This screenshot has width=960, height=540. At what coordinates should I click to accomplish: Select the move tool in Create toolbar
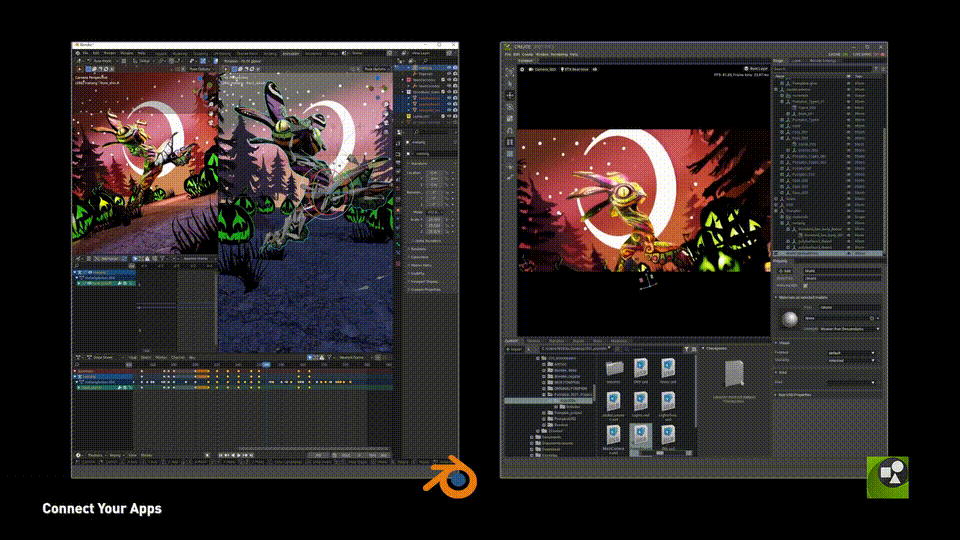[509, 96]
